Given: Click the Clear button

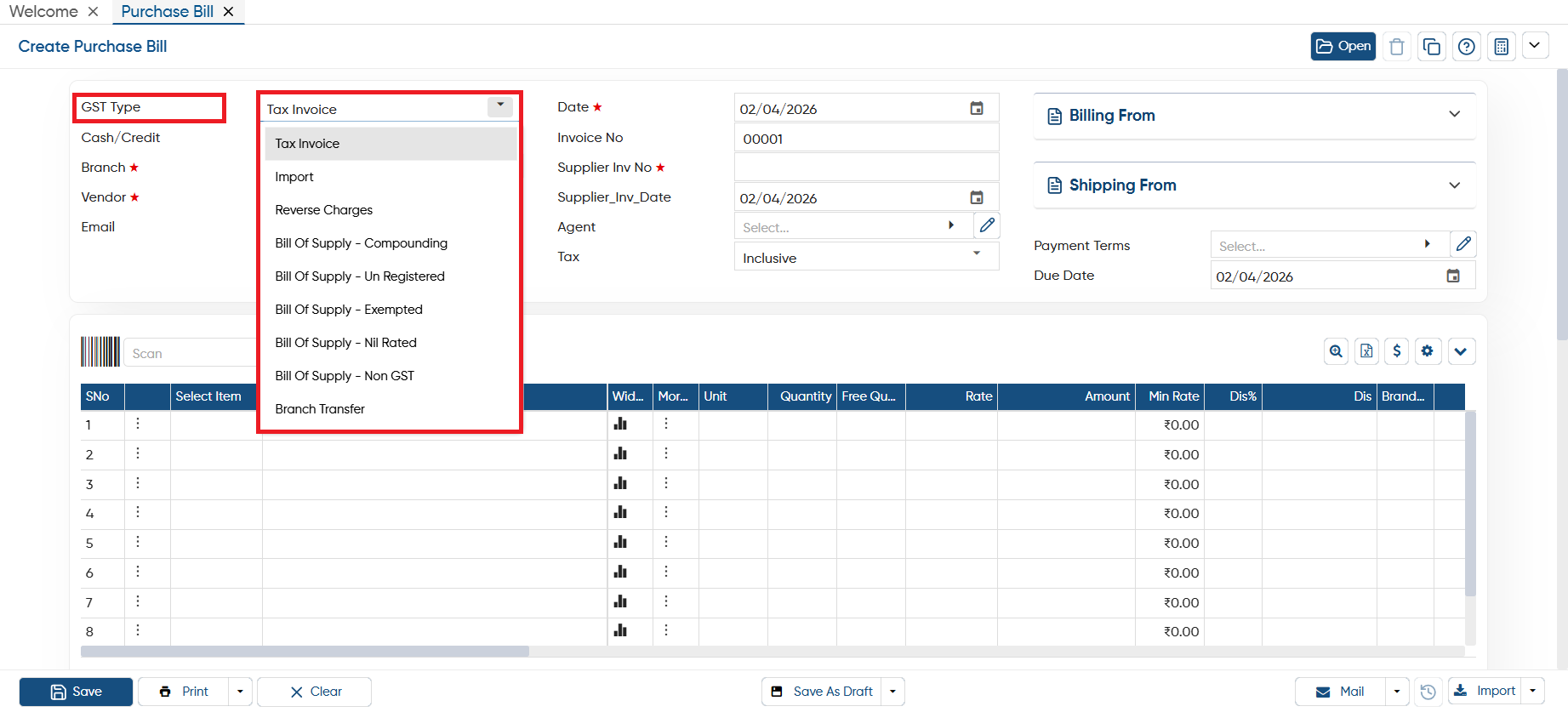Looking at the screenshot, I should pyautogui.click(x=315, y=692).
